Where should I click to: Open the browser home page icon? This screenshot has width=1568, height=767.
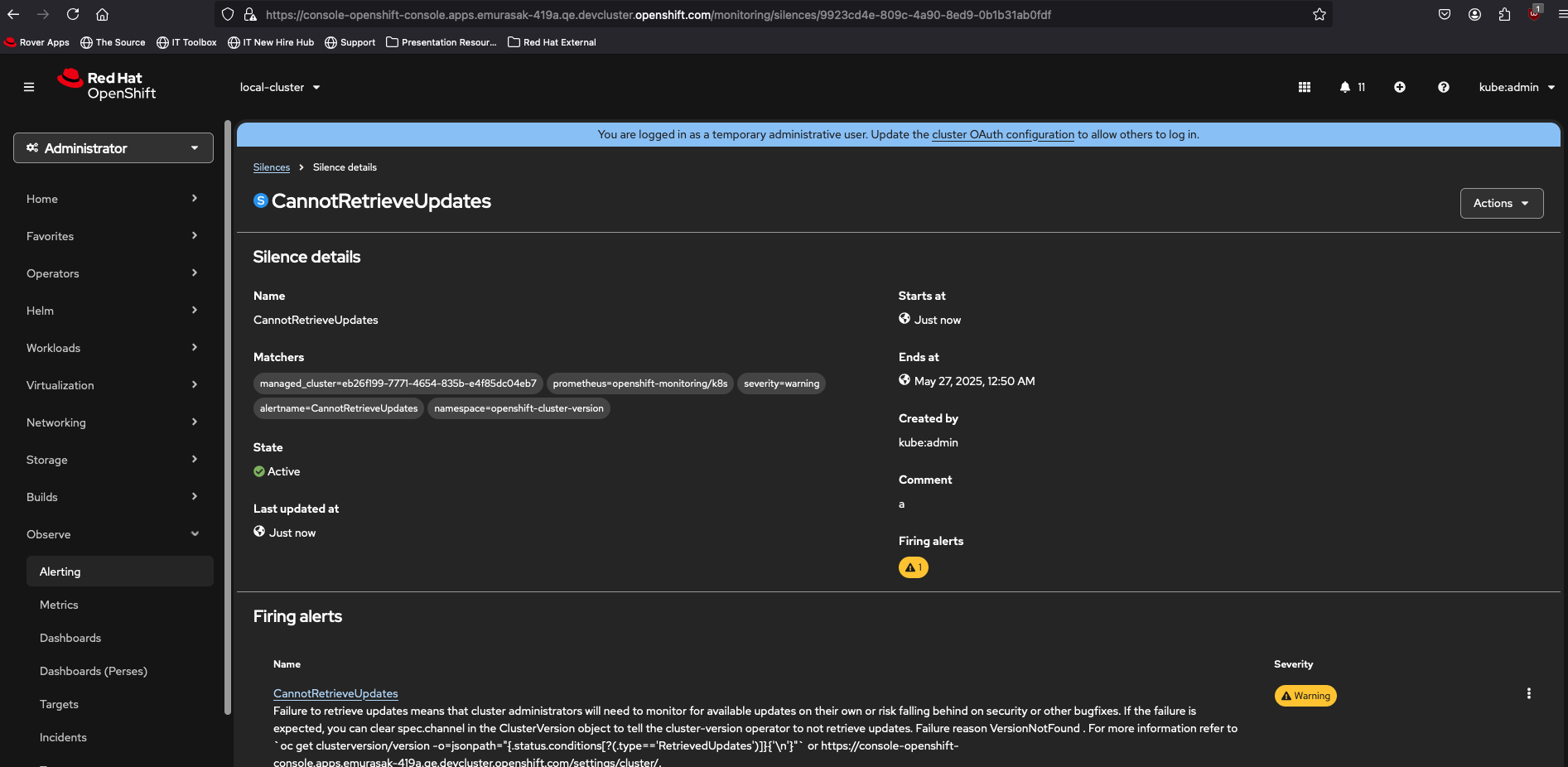coord(103,14)
